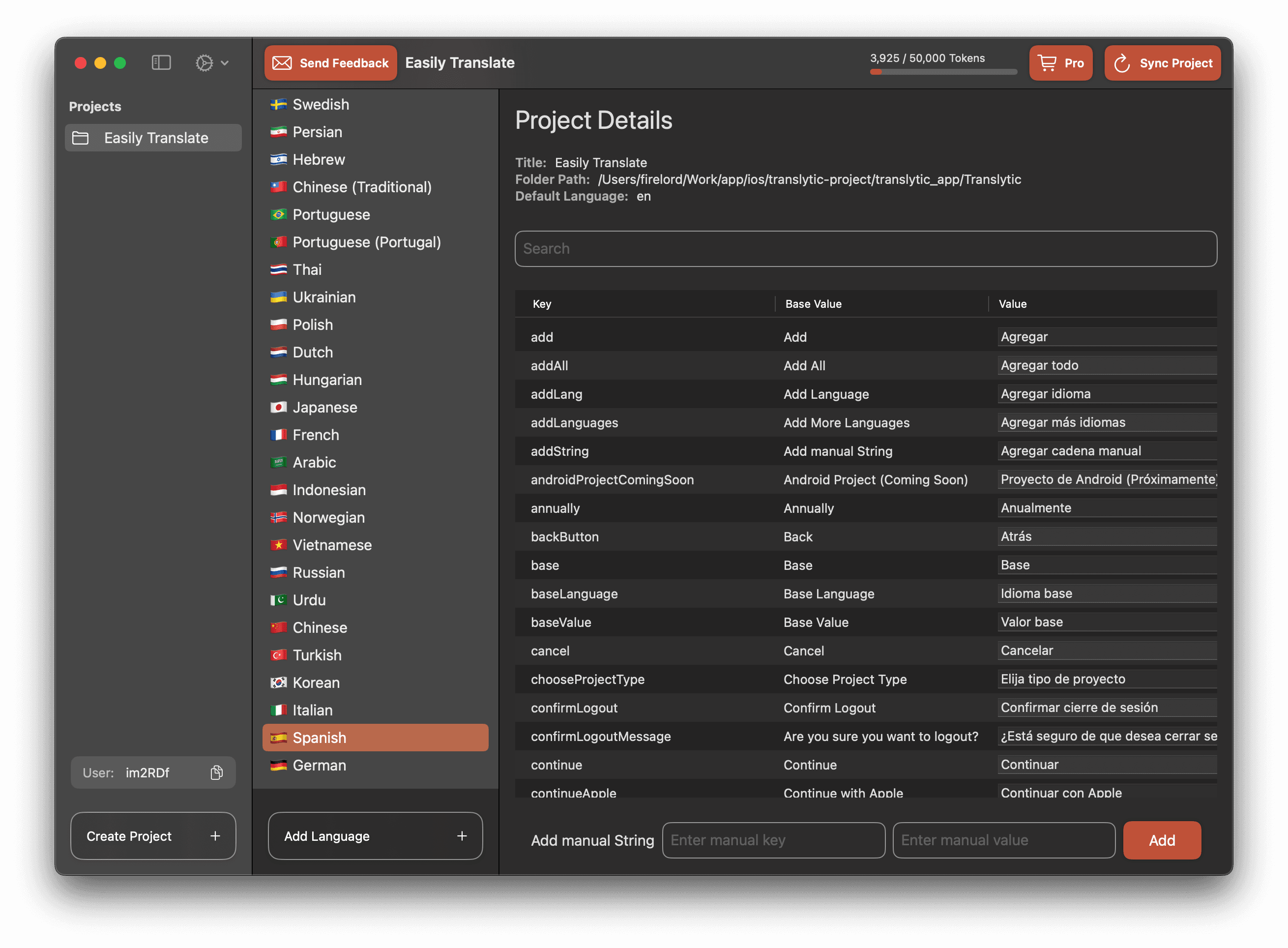Click the Create Project button
1288x948 pixels.
[x=153, y=835]
